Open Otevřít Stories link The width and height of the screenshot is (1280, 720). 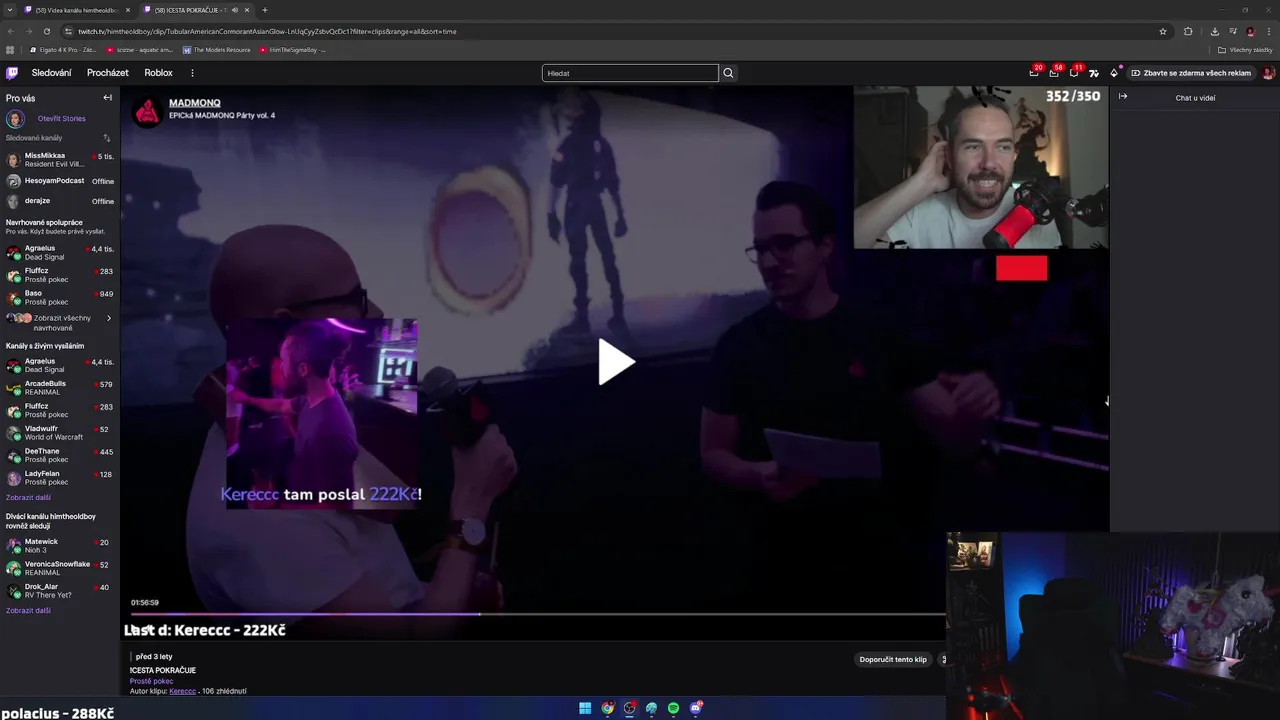click(61, 118)
